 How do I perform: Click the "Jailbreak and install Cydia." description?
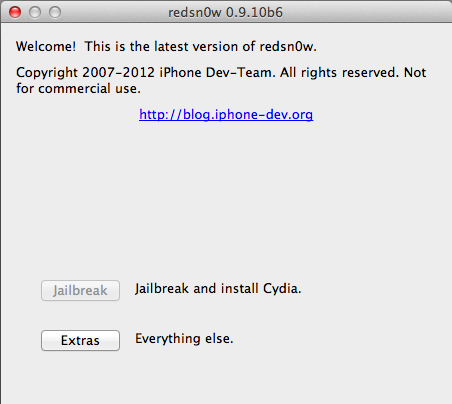point(218,289)
